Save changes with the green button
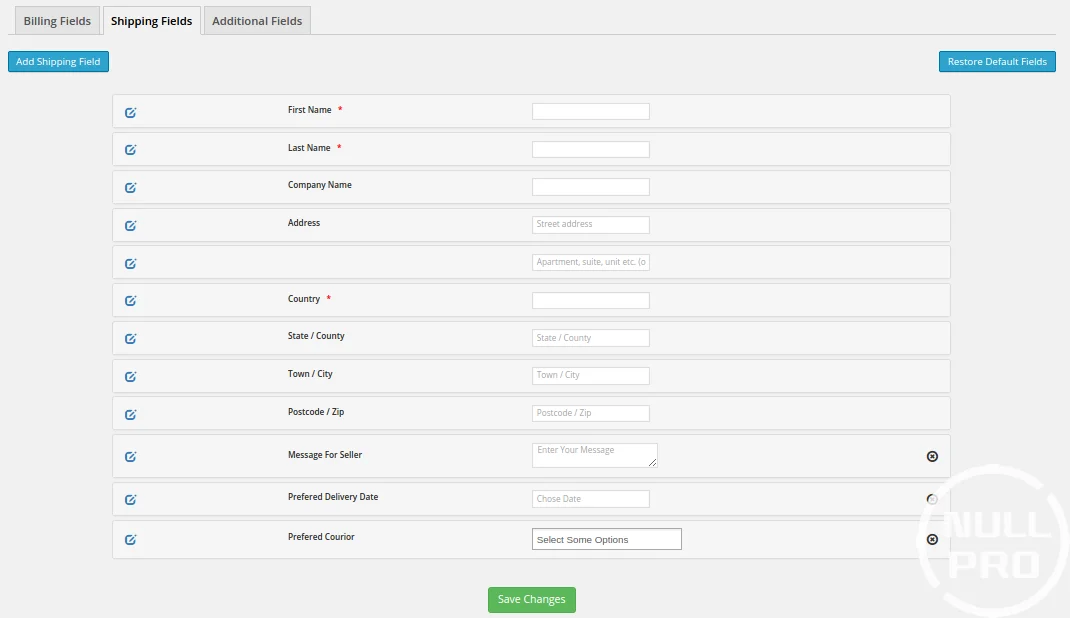 click(531, 600)
